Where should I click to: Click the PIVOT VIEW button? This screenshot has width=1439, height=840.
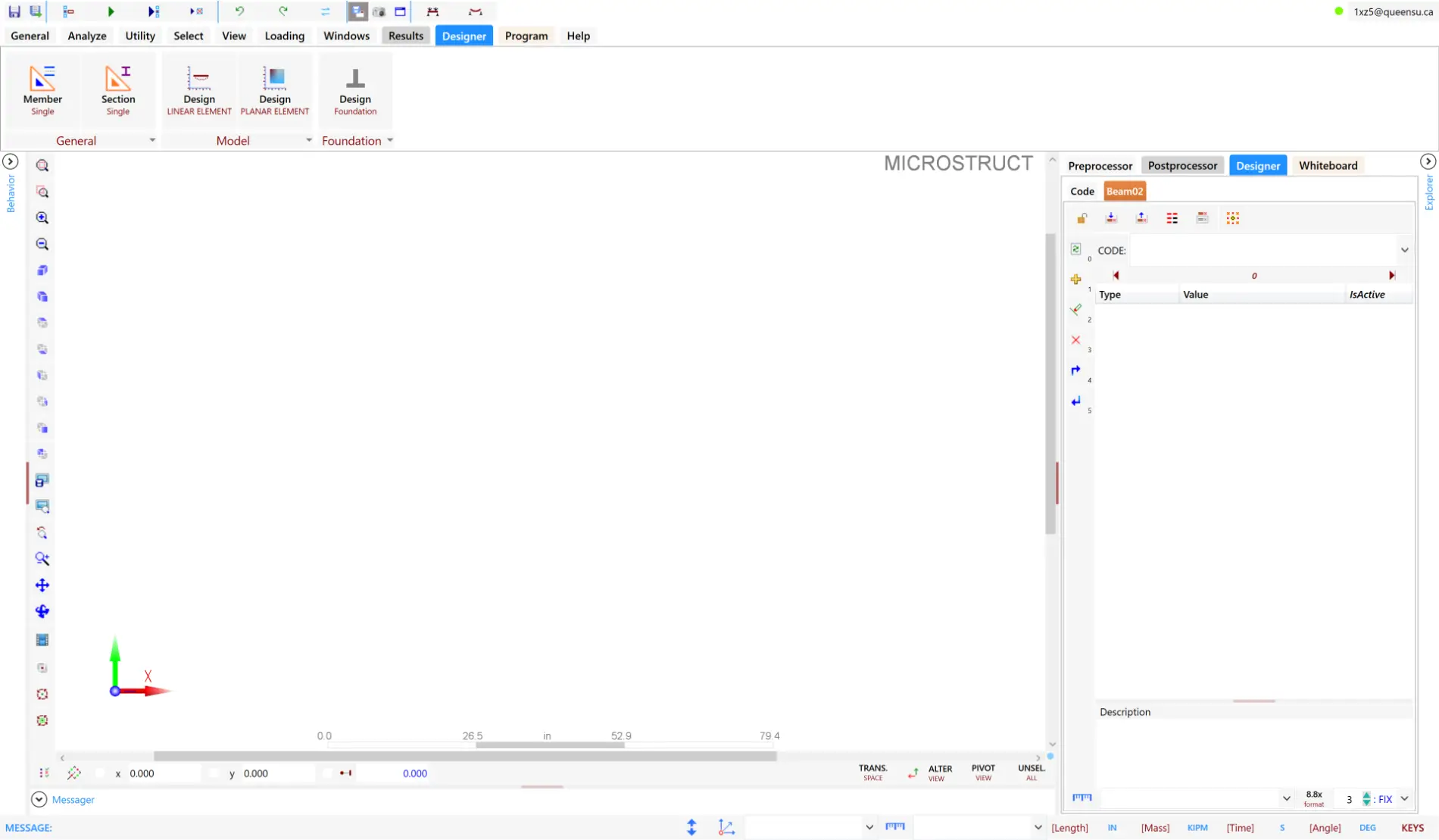click(982, 772)
